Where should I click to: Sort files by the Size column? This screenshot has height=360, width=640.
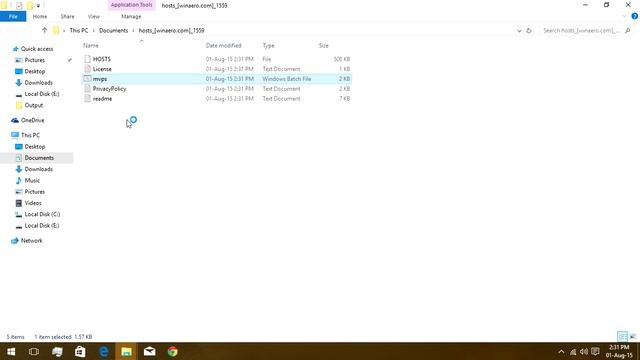(324, 46)
